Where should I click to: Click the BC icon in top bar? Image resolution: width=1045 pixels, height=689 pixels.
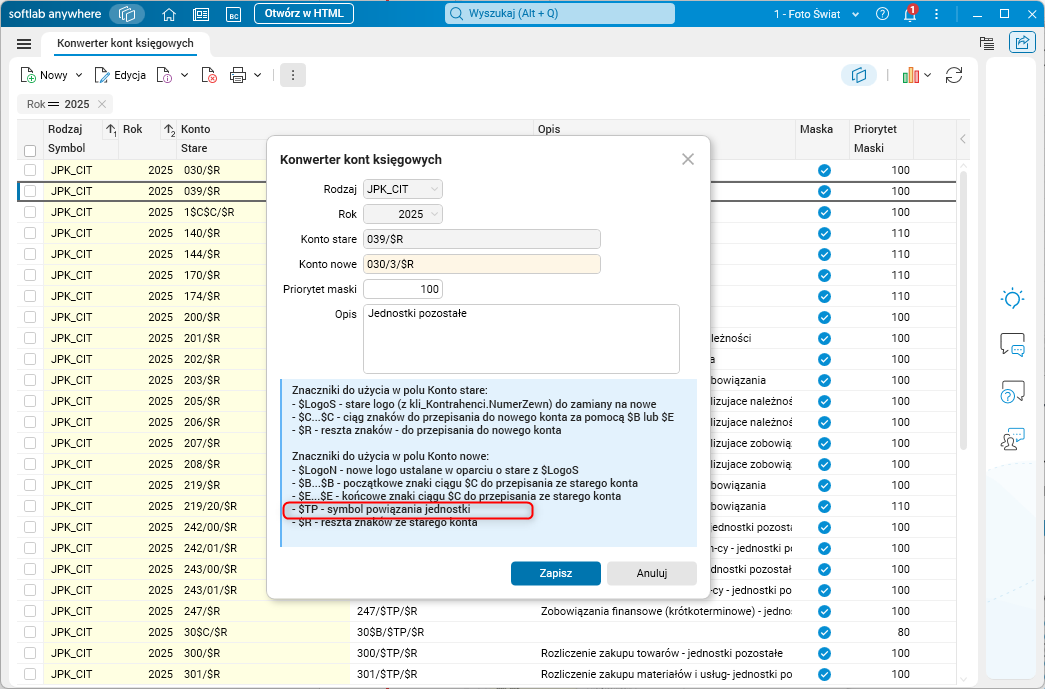coord(233,14)
